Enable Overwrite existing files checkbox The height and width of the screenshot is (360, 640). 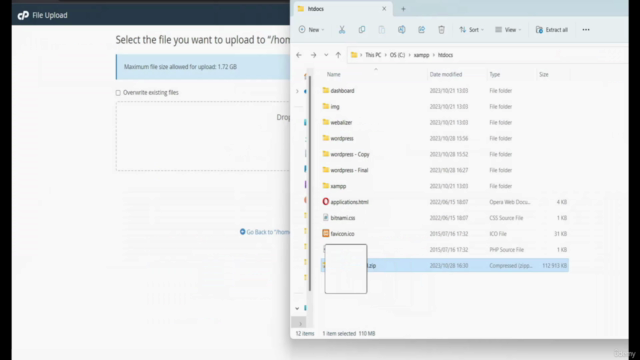point(118,93)
